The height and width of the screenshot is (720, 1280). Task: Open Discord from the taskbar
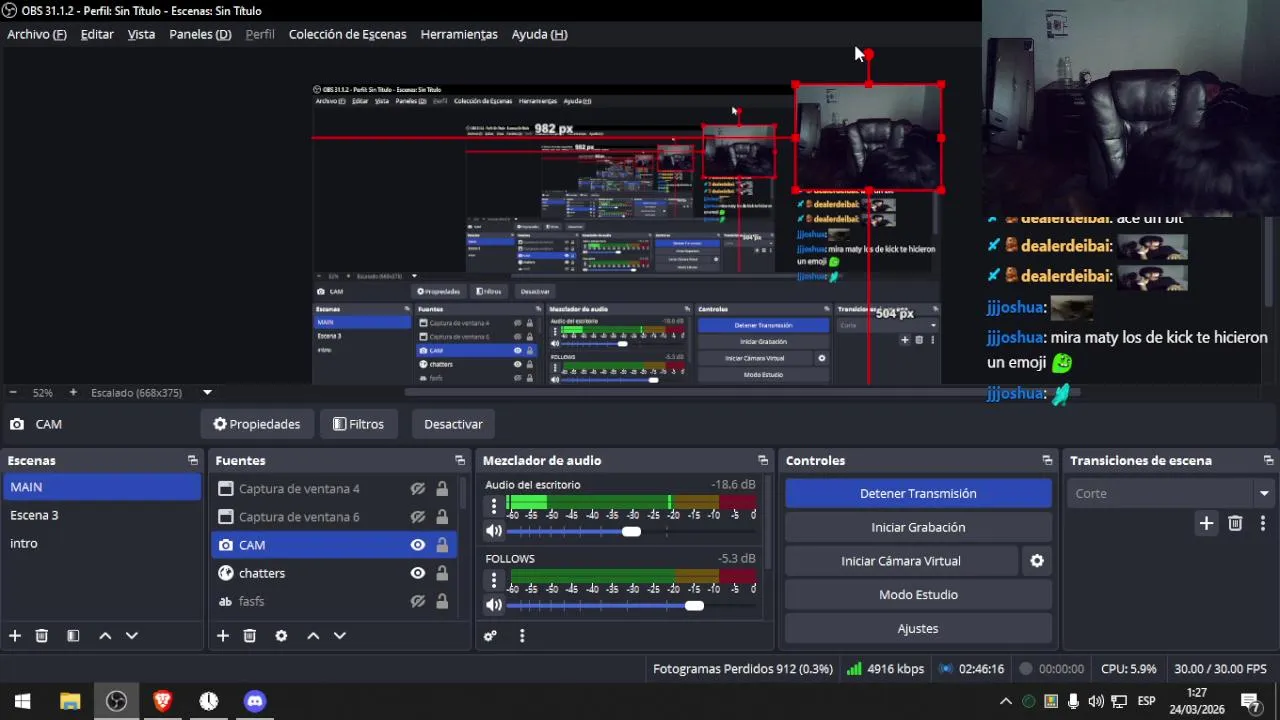(x=255, y=701)
